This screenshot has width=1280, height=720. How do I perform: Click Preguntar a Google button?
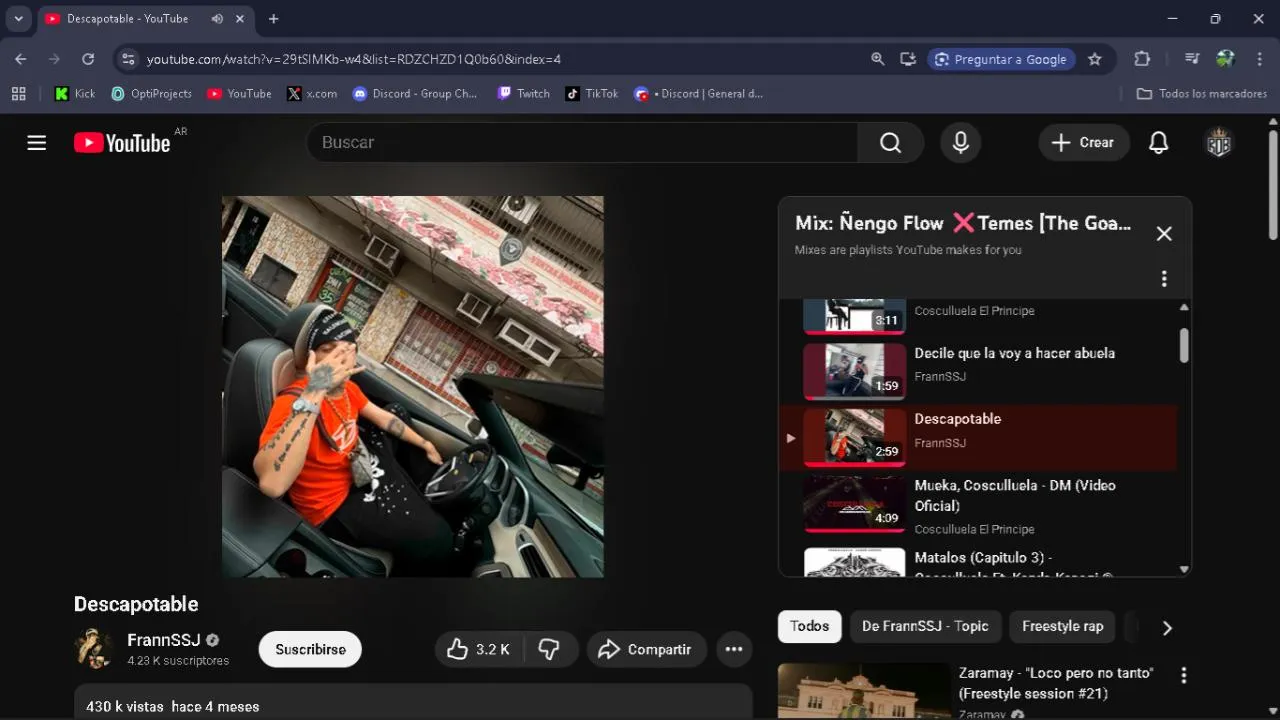1000,59
